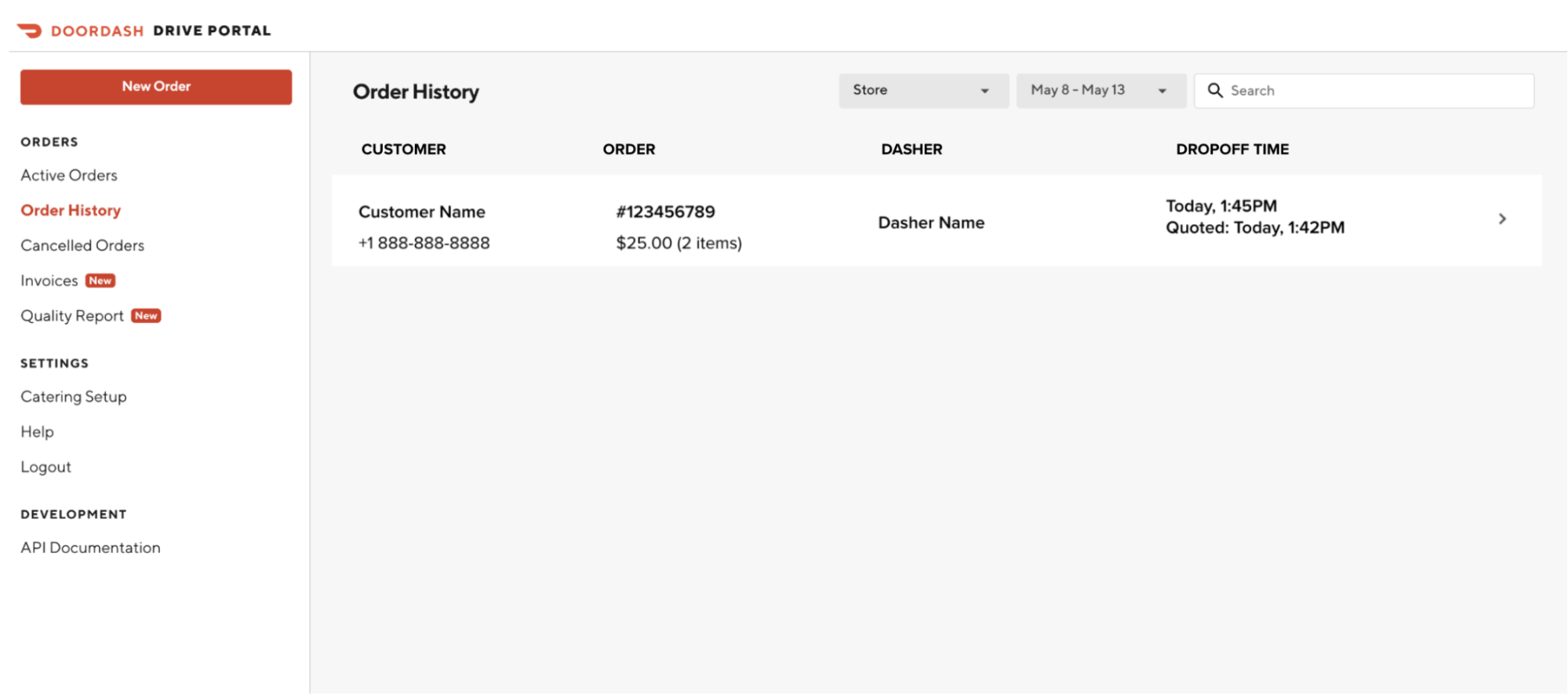Open Cancelled Orders page

point(82,246)
